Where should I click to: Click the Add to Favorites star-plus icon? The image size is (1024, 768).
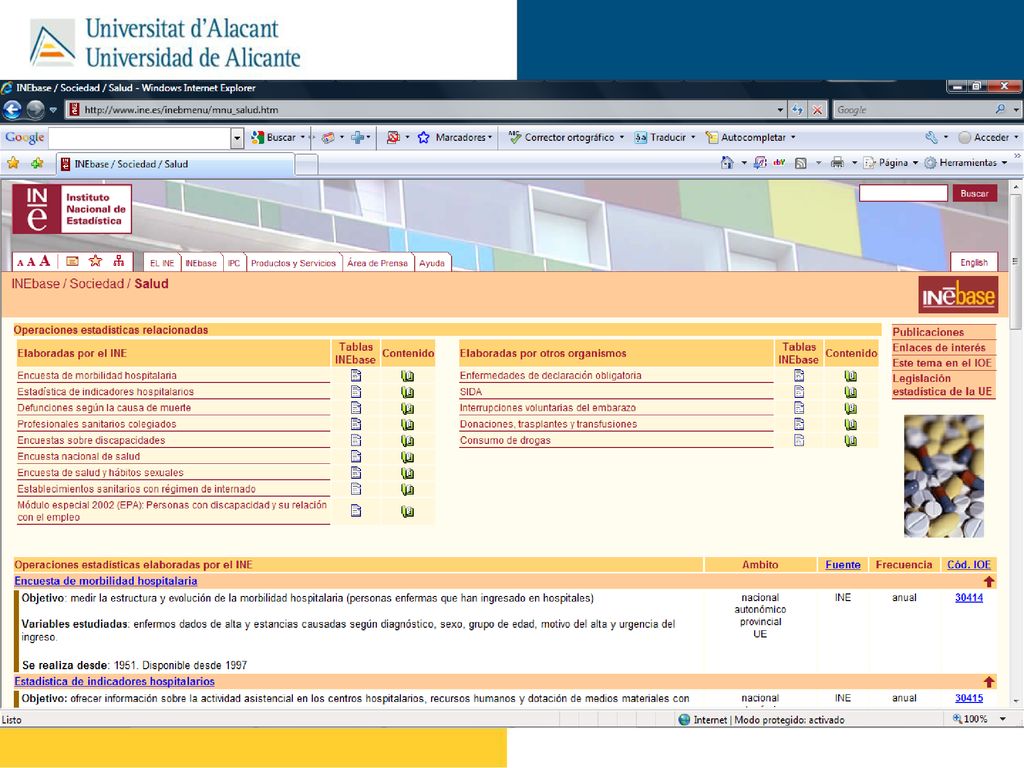click(37, 163)
